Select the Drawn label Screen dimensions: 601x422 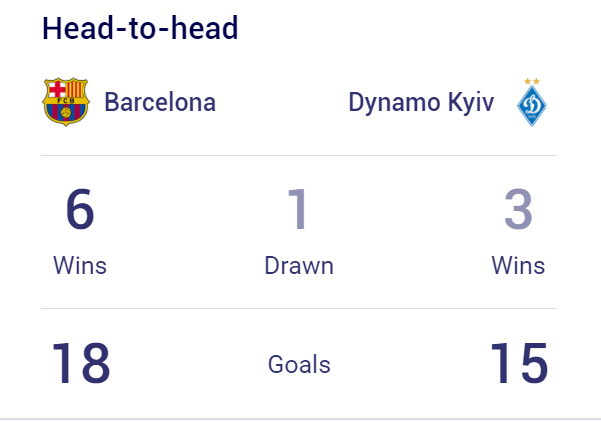299,266
